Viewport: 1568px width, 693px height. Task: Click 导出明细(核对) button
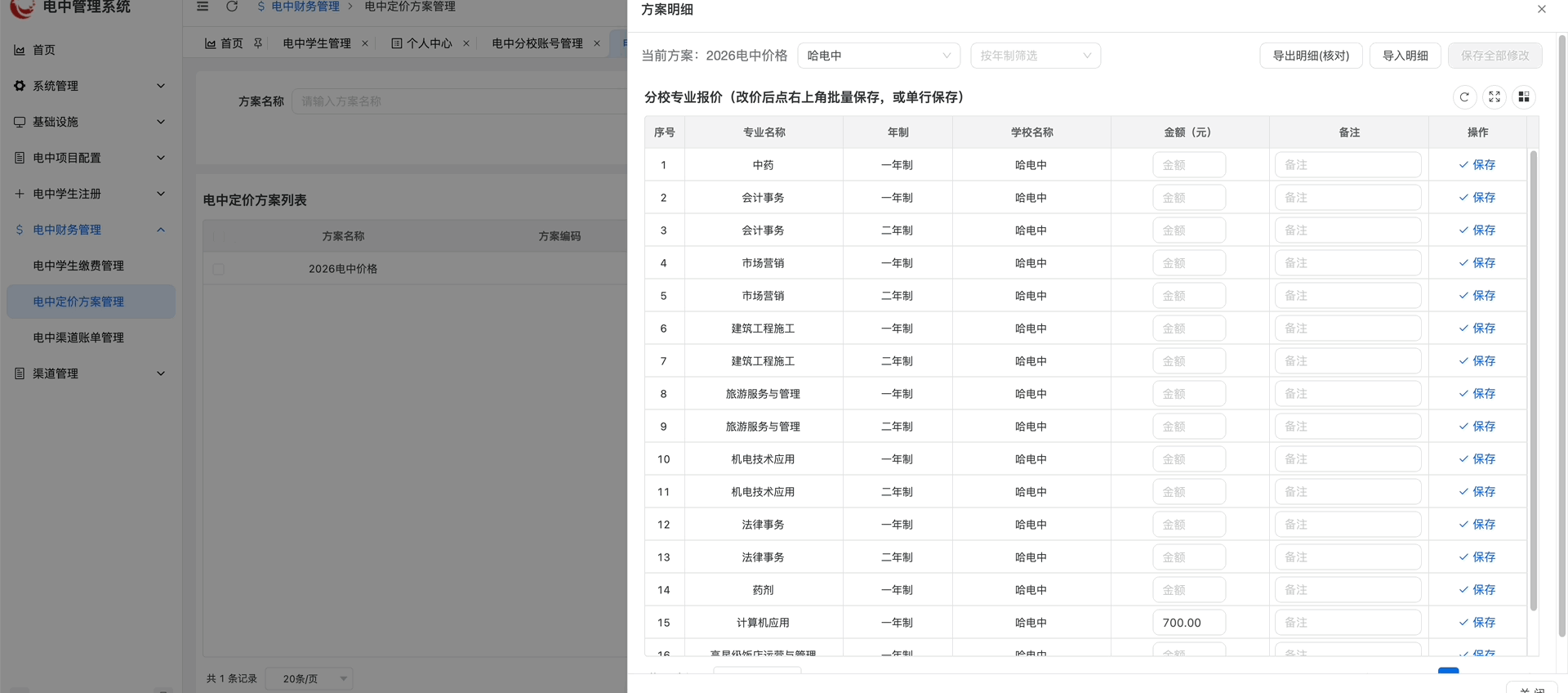tap(1311, 56)
